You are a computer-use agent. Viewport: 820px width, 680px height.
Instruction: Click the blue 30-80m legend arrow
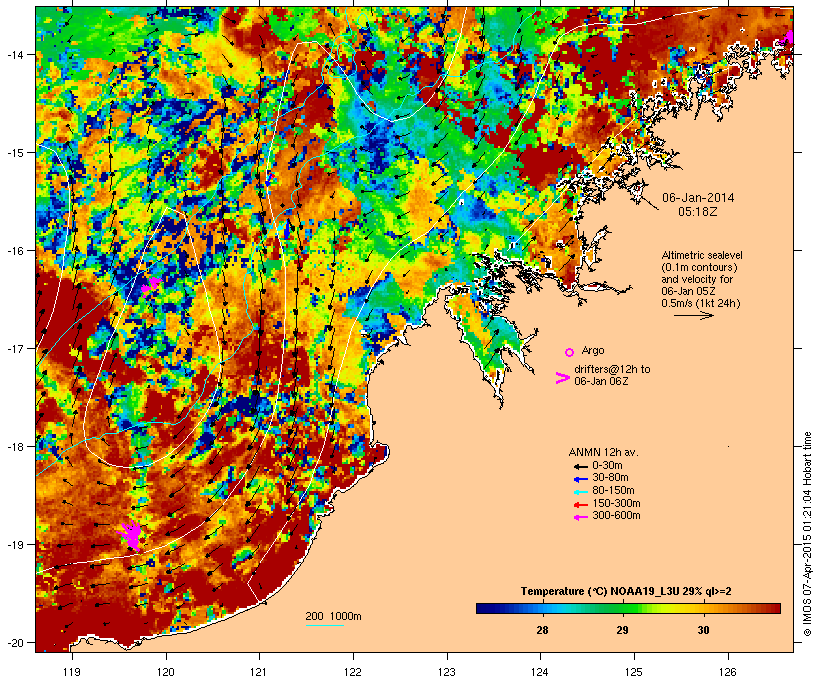(580, 479)
